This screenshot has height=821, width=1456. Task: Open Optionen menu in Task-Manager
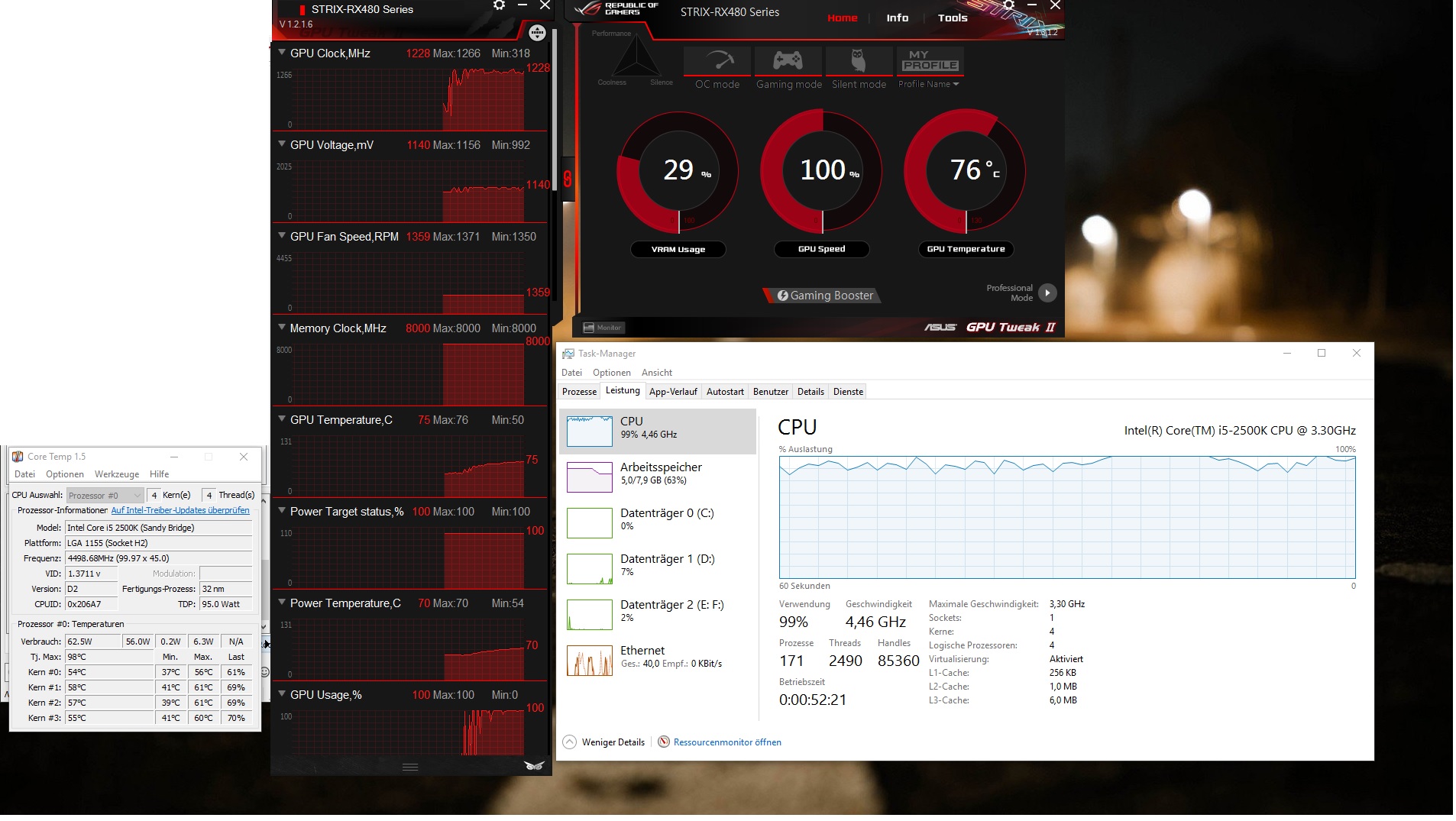(x=612, y=373)
